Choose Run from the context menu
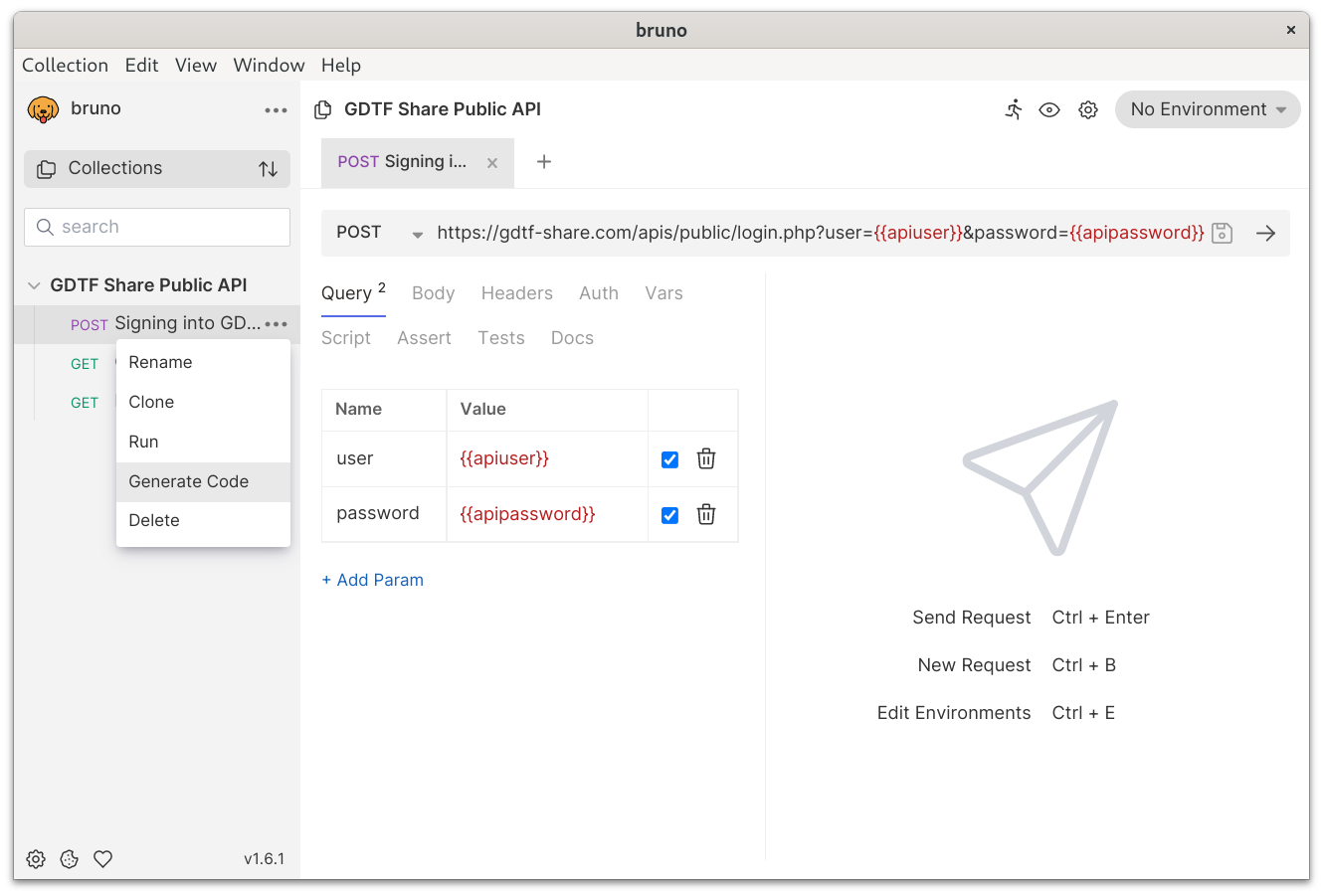Screen dimensions: 1323x896 (x=203, y=443)
